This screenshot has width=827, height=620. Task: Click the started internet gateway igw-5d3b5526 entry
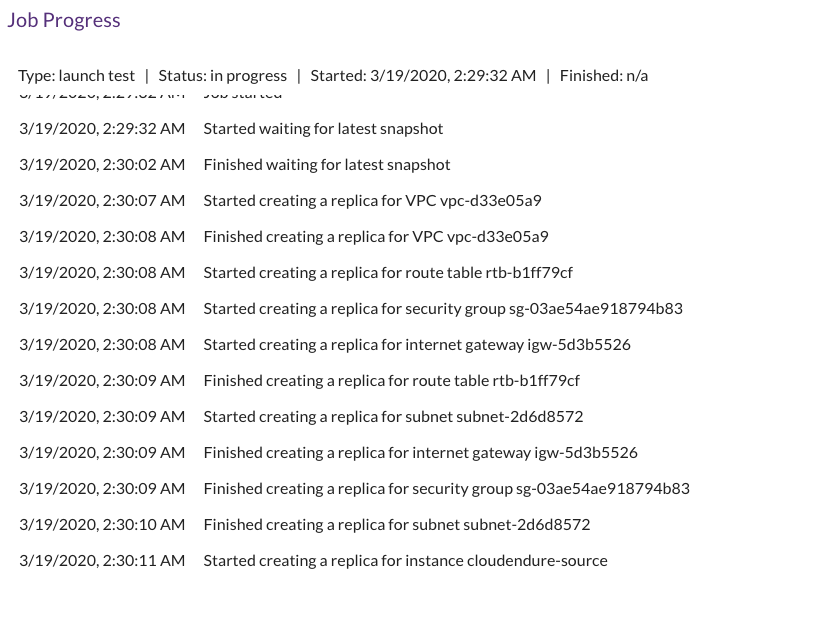coord(417,344)
